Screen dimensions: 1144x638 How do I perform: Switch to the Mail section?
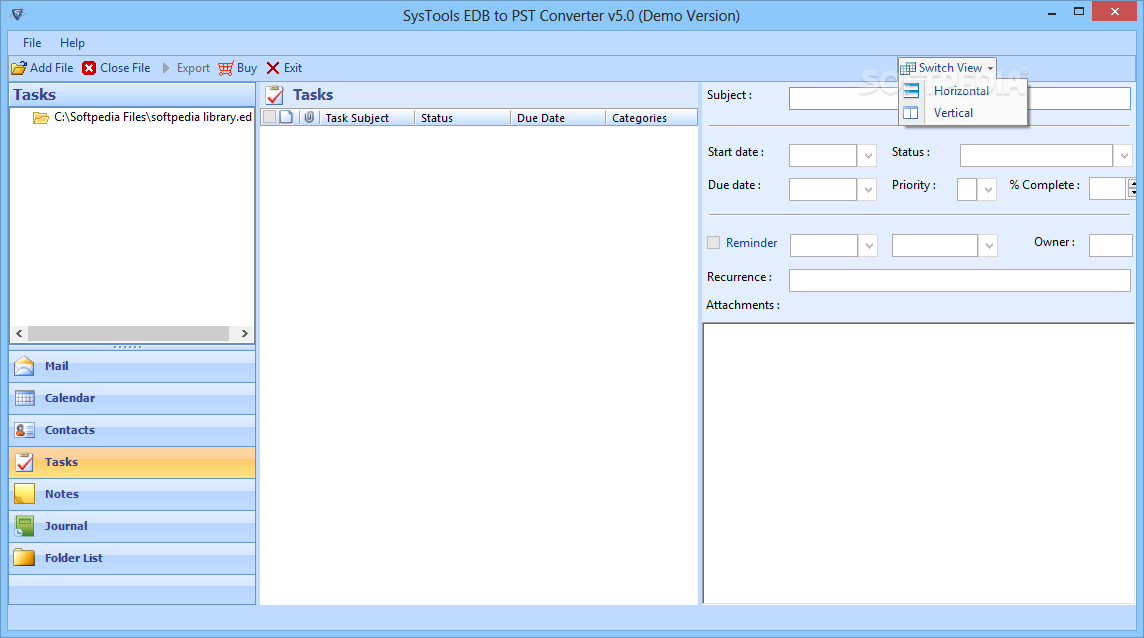click(132, 366)
